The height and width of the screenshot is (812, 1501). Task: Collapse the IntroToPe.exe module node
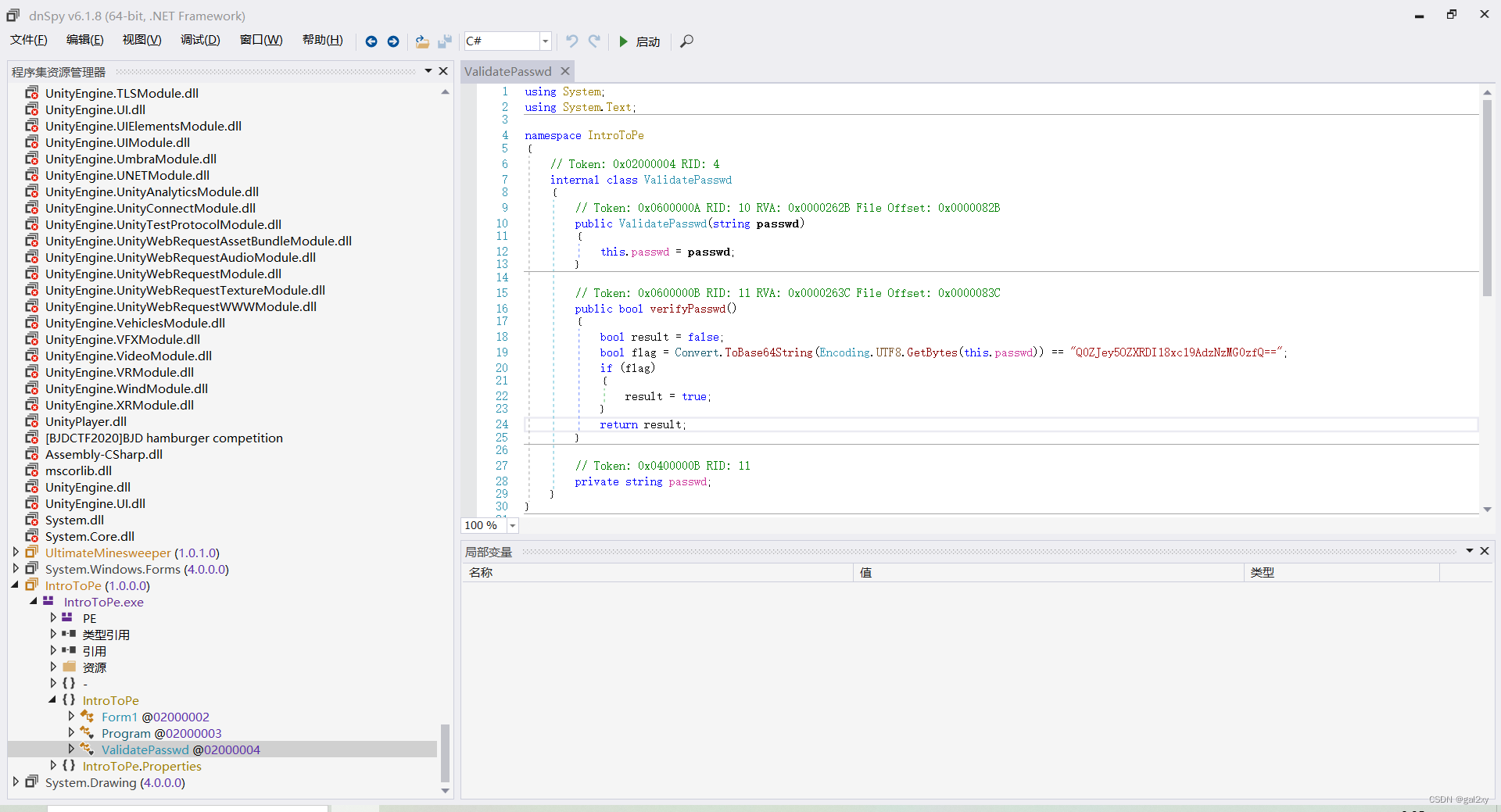(34, 601)
